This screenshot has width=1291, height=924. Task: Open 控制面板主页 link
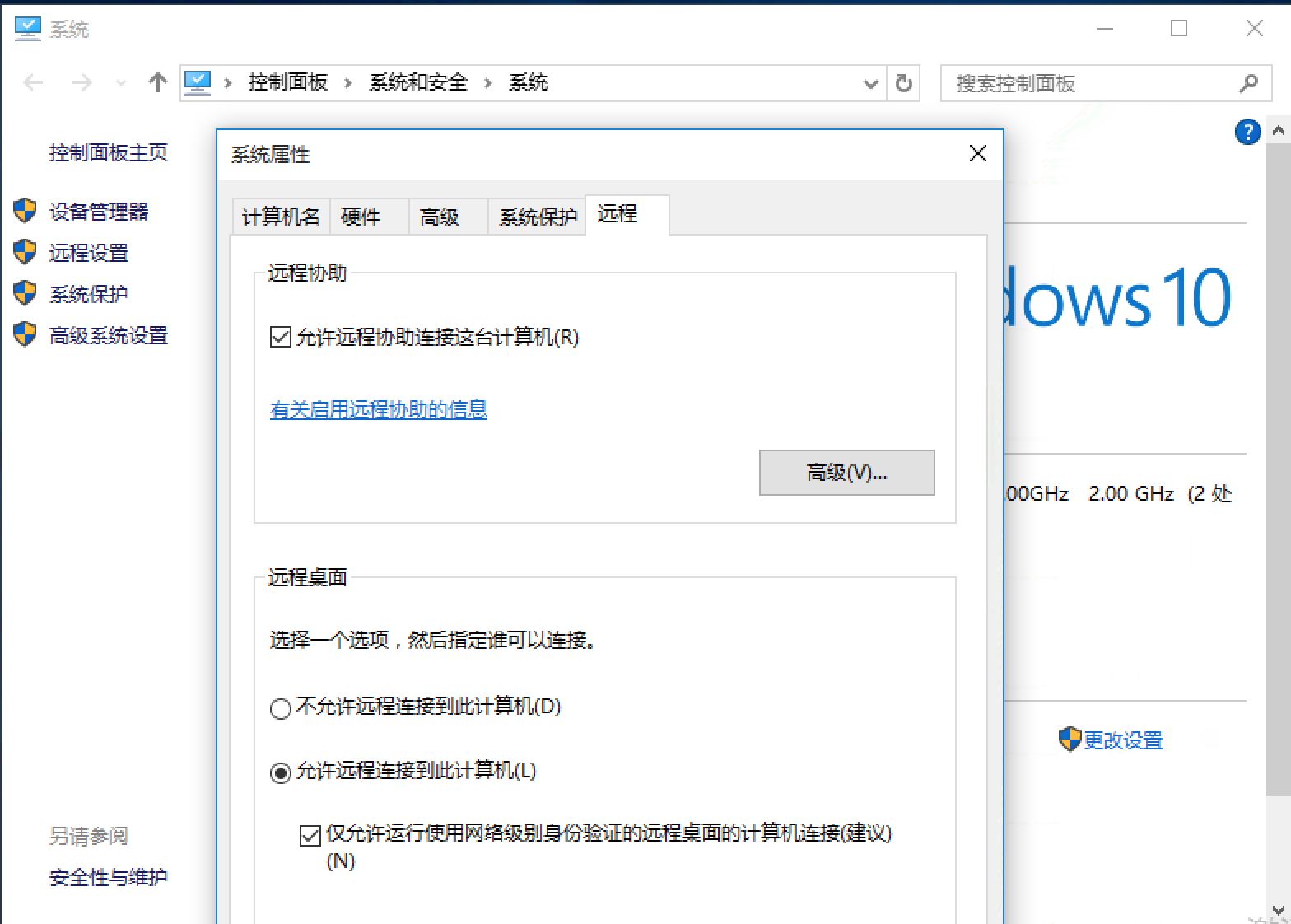[x=109, y=152]
